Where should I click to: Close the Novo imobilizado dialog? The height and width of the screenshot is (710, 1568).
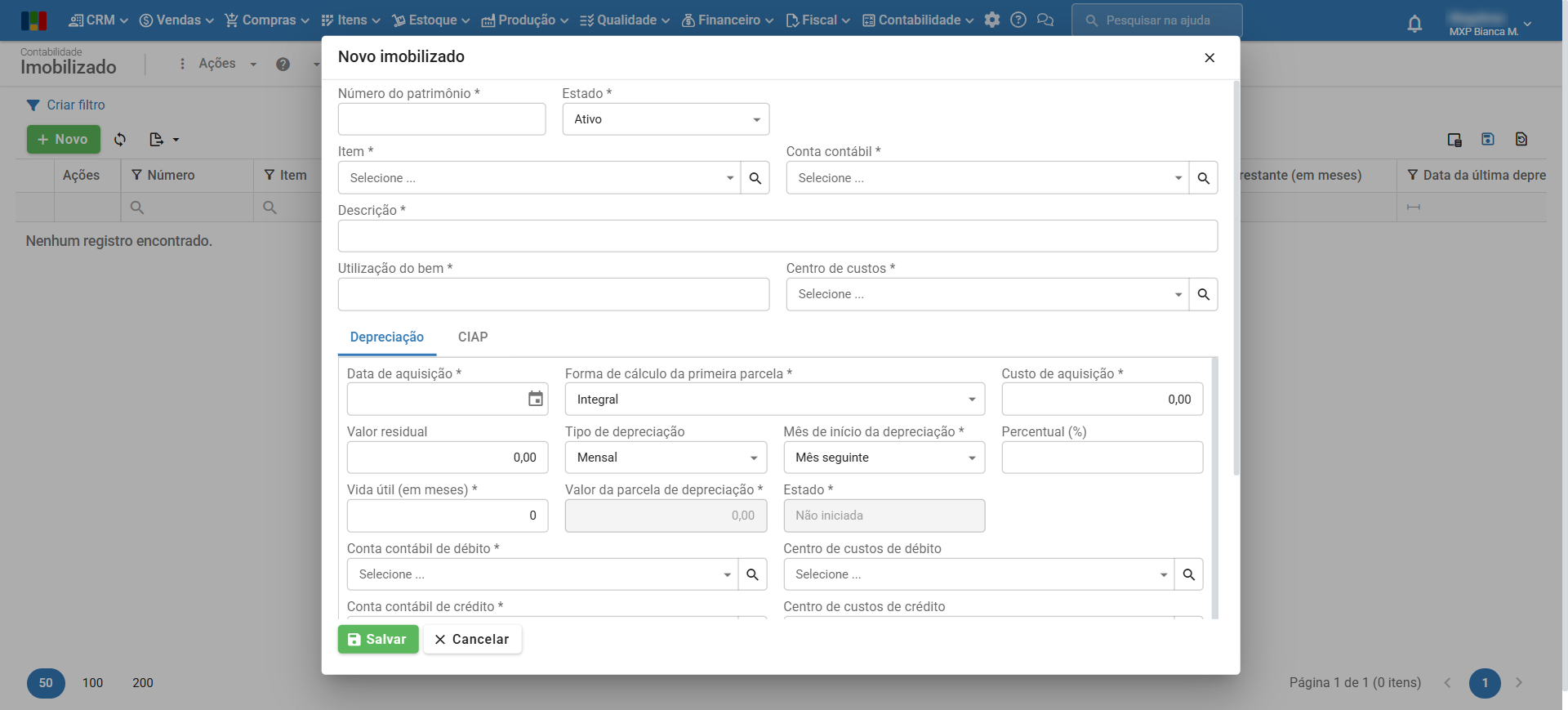[1209, 57]
